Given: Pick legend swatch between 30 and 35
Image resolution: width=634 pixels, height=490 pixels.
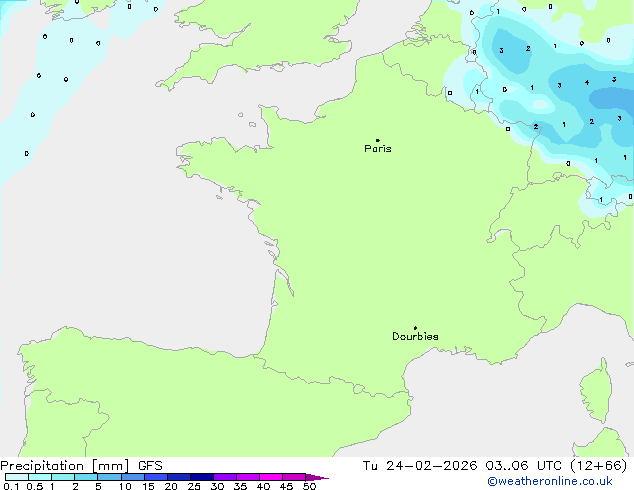Looking at the screenshot, I should (x=225, y=477).
